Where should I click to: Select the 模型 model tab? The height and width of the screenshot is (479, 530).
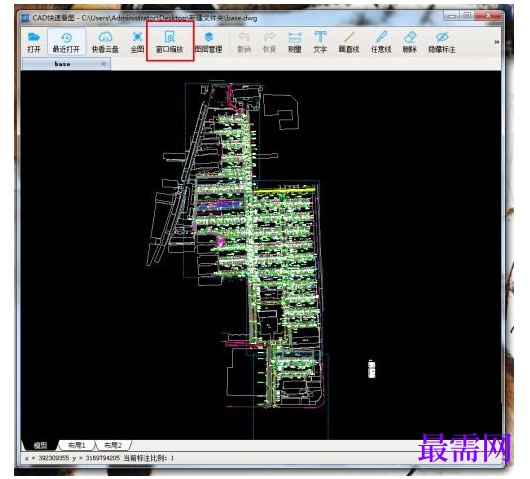coord(41,445)
